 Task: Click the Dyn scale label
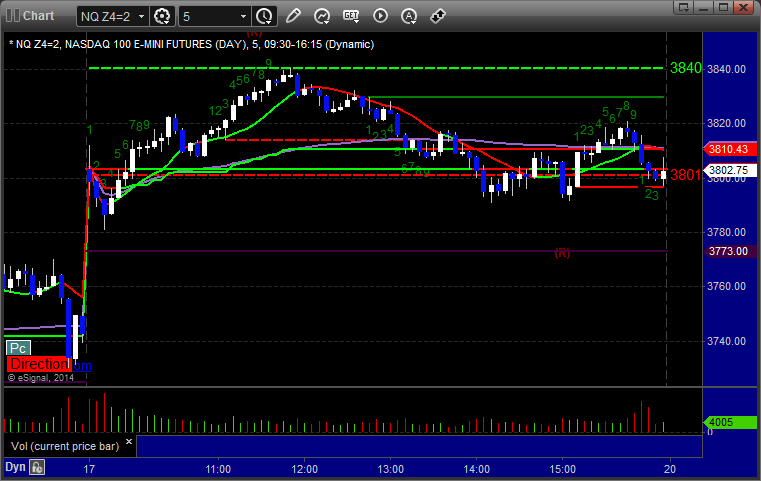pos(15,467)
